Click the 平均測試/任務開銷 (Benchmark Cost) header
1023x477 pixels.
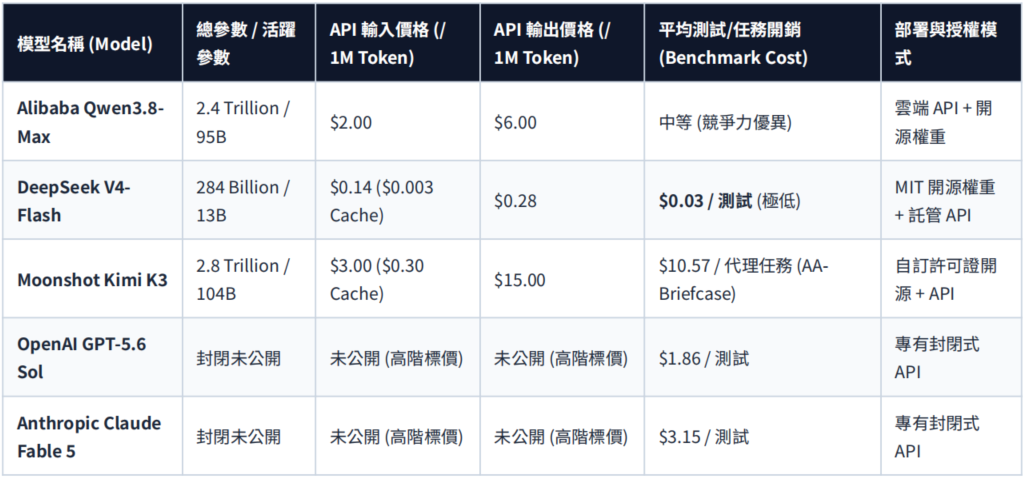(763, 43)
